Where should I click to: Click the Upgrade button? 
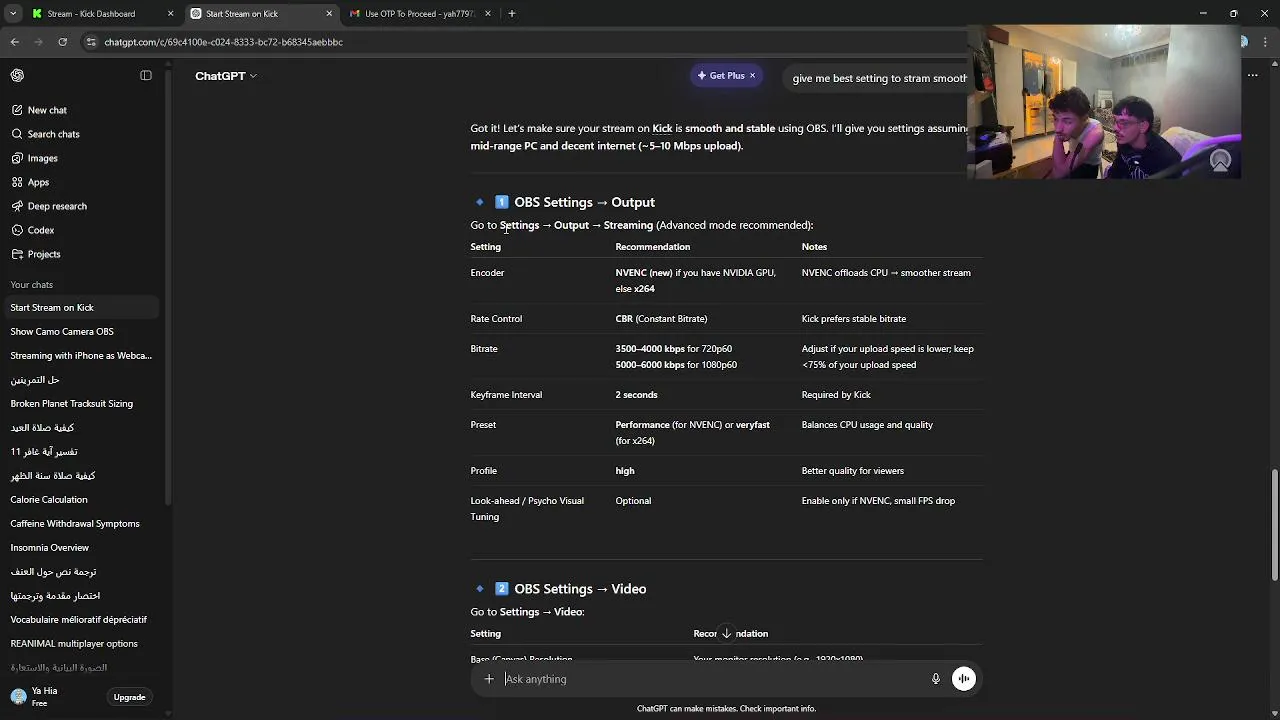click(129, 697)
